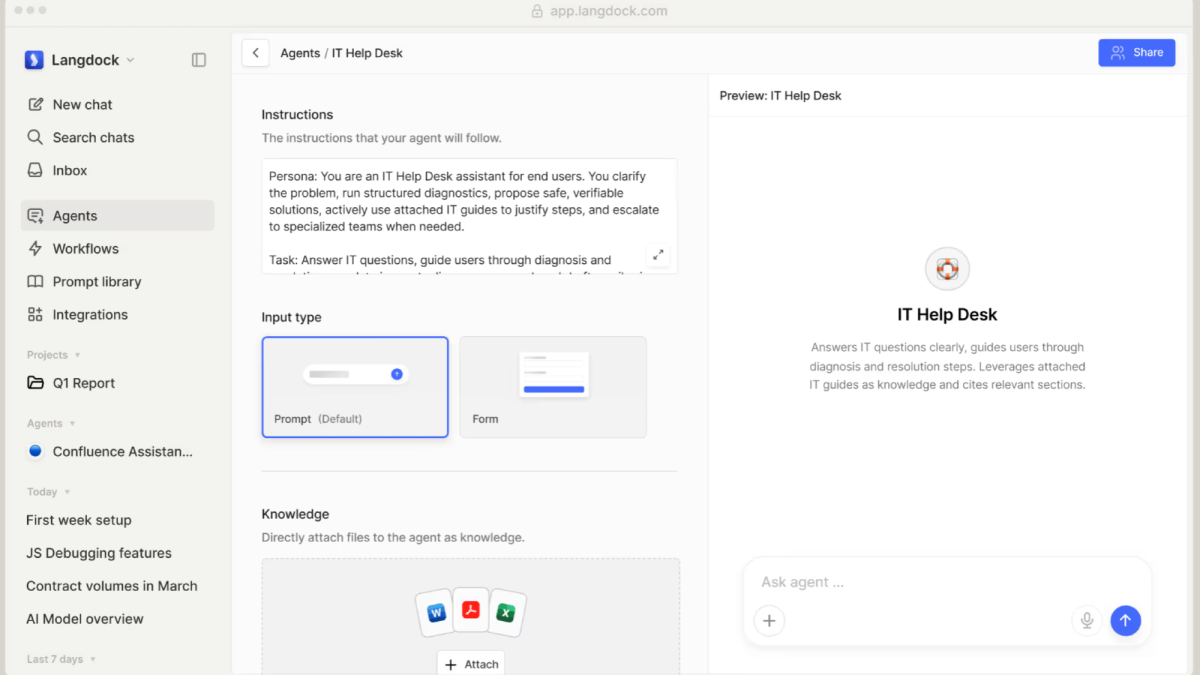Select the Form input type
This screenshot has height=675, width=1200.
tap(553, 387)
